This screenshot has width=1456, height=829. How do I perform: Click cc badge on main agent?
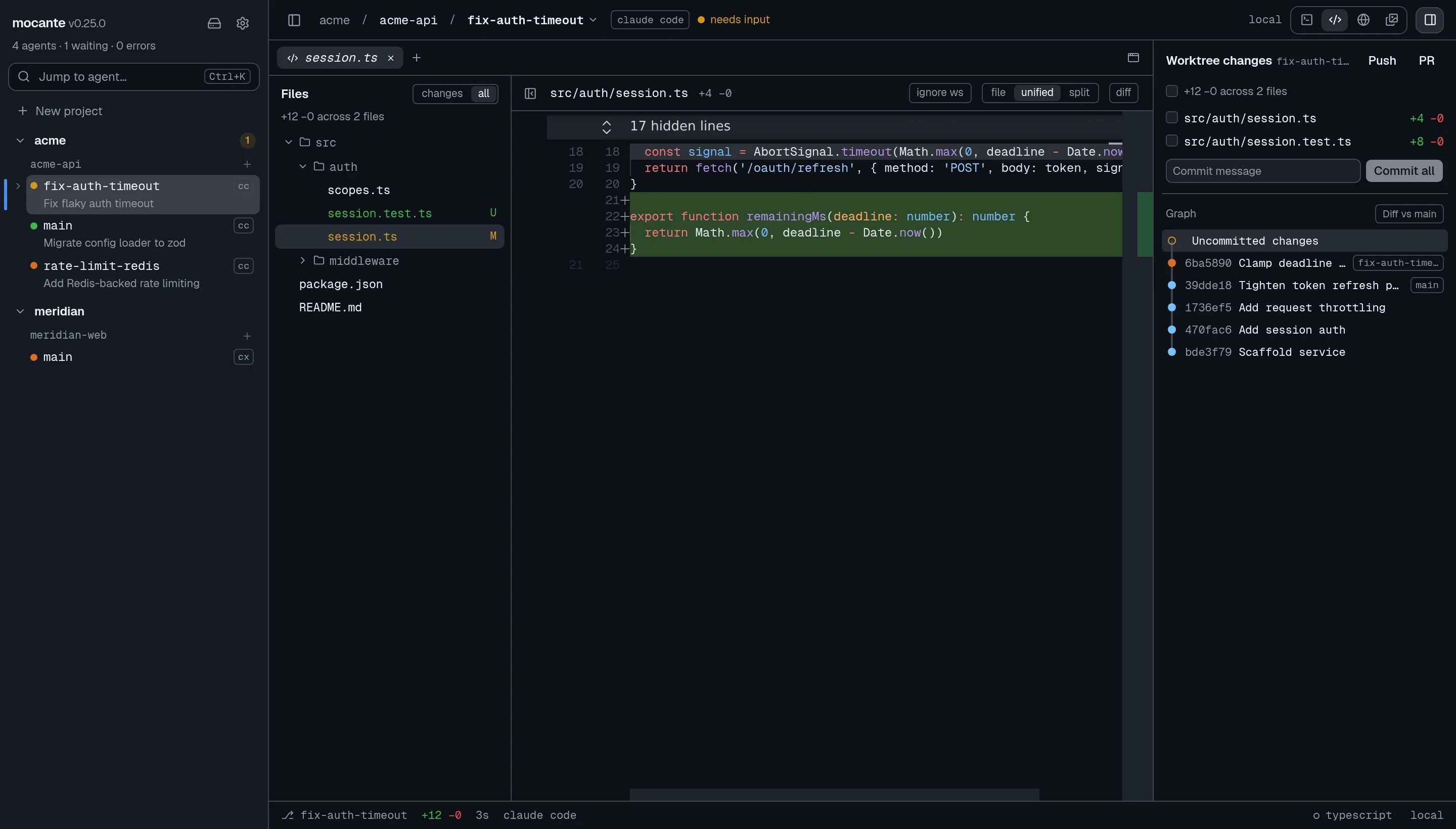tap(244, 226)
